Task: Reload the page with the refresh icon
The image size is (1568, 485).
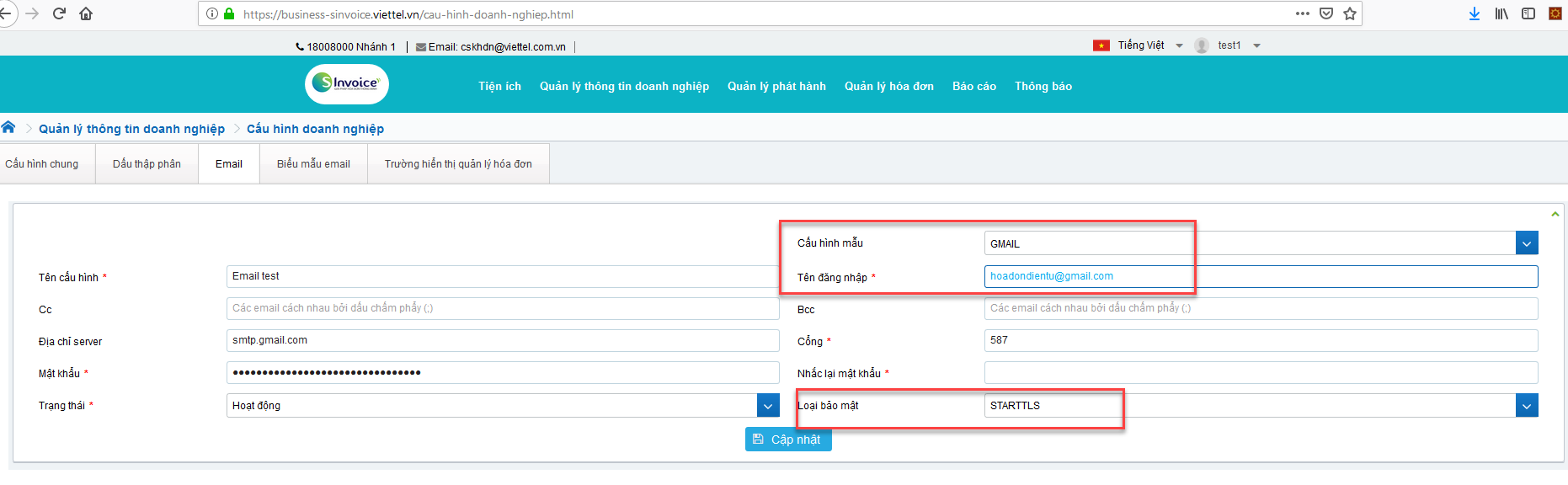Action: pyautogui.click(x=59, y=13)
